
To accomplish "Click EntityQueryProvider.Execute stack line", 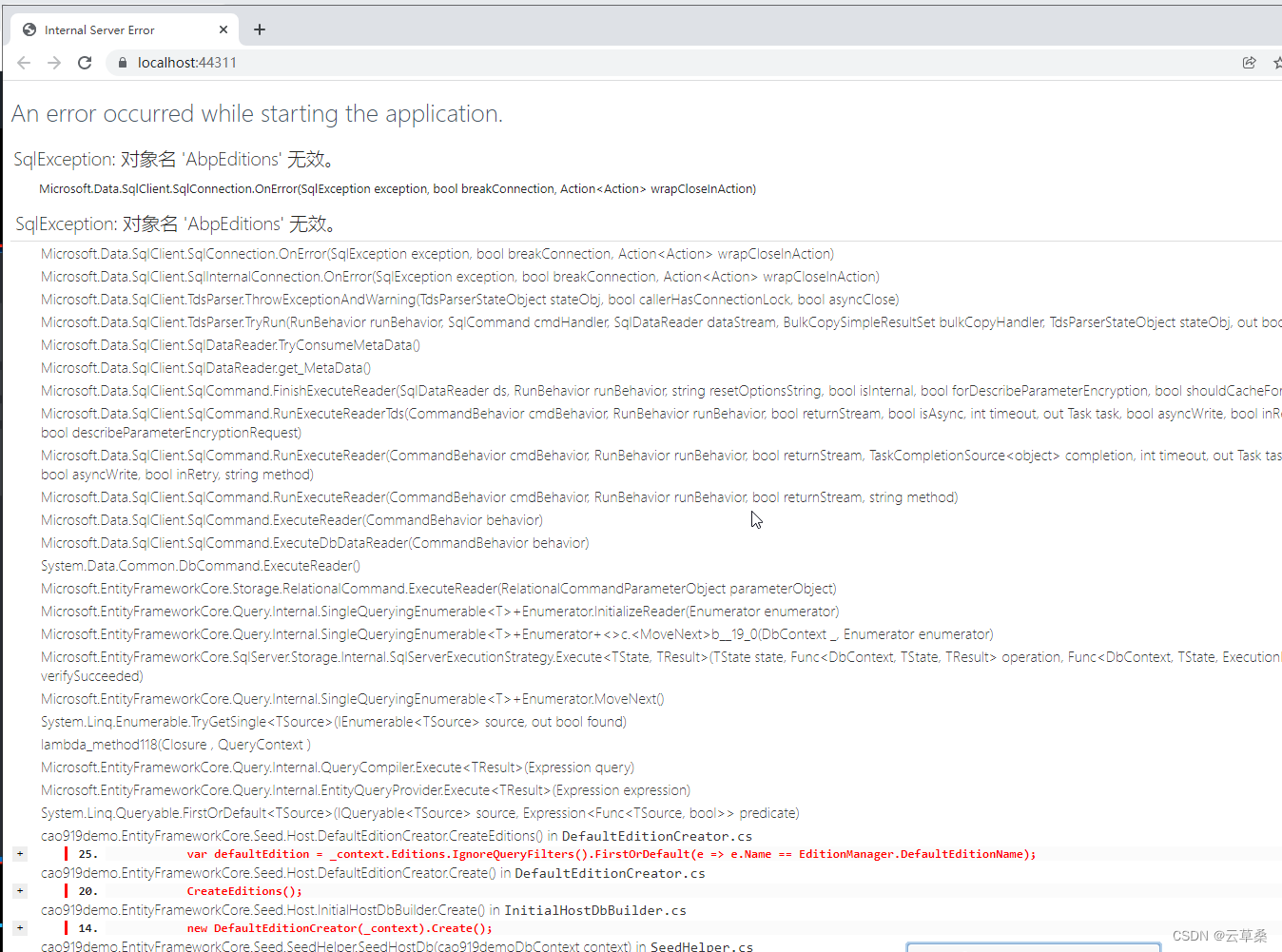I will point(366,790).
